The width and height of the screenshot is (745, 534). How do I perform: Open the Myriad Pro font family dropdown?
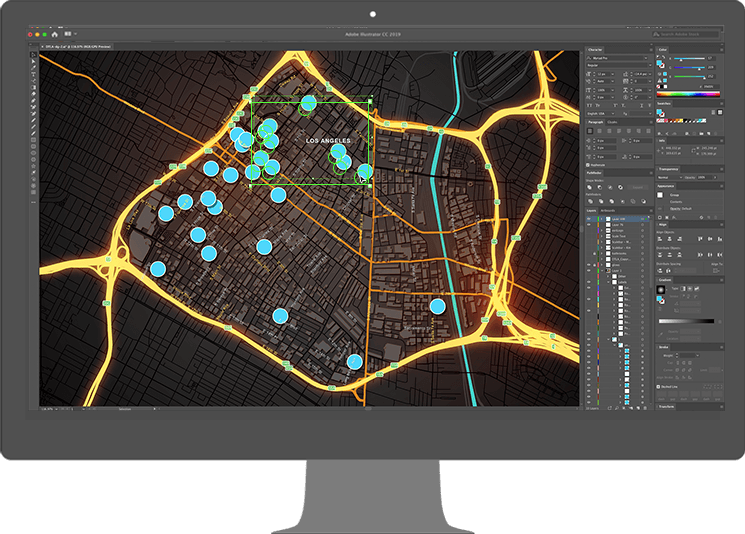617,58
